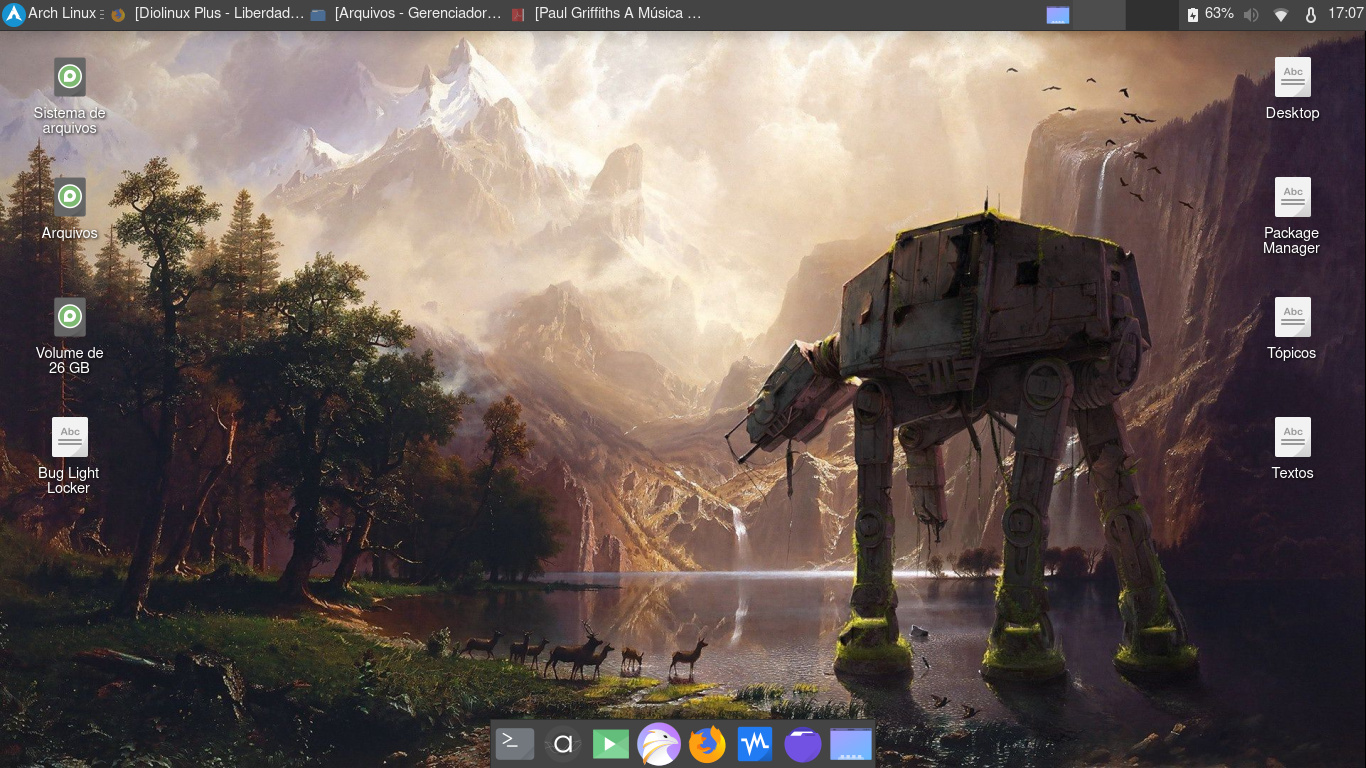Launch Falkon browser from the dock
This screenshot has height=768, width=1366.
(x=659, y=744)
